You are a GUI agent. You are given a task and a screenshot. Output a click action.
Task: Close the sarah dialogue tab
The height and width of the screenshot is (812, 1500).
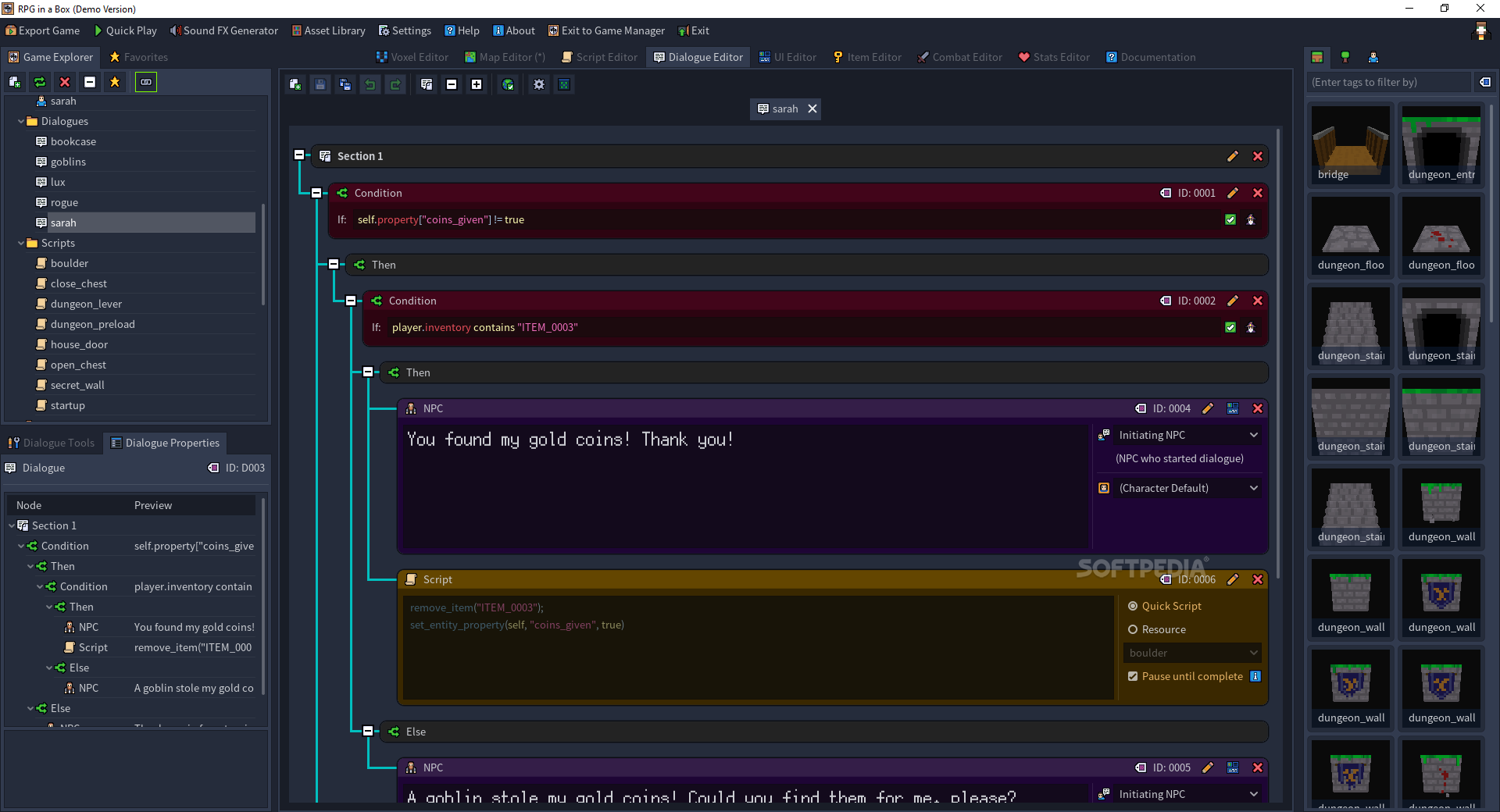(812, 109)
